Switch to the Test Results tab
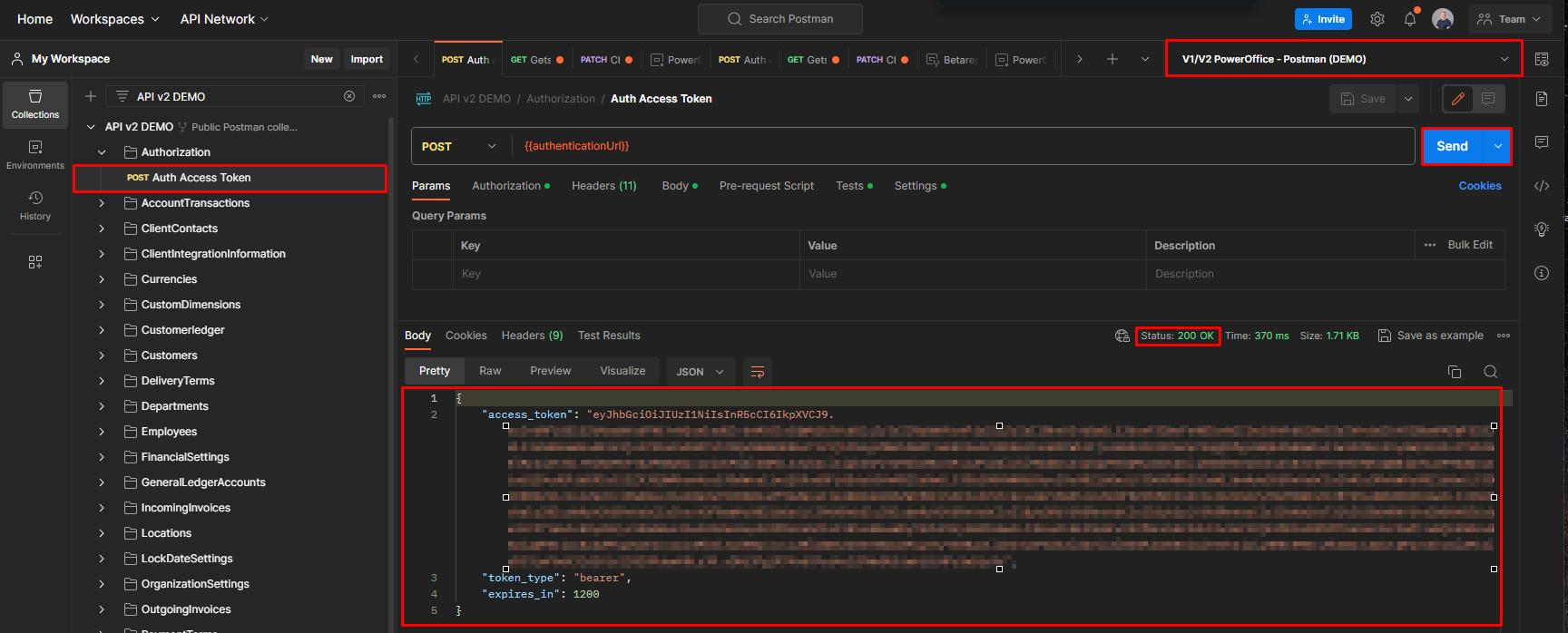This screenshot has width=1568, height=633. (609, 336)
